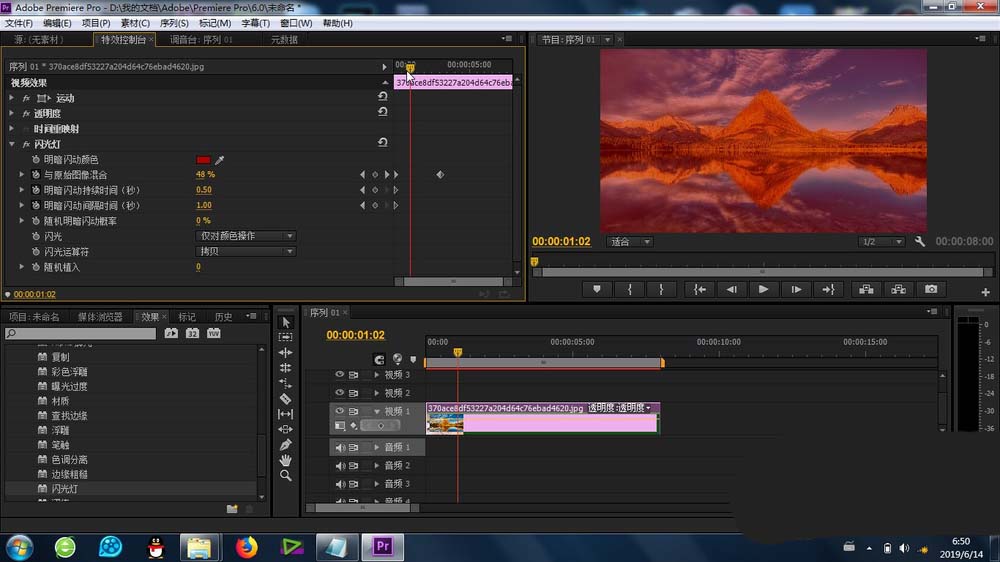Open the red 明暗闪动颜色 color swatch

pos(204,160)
